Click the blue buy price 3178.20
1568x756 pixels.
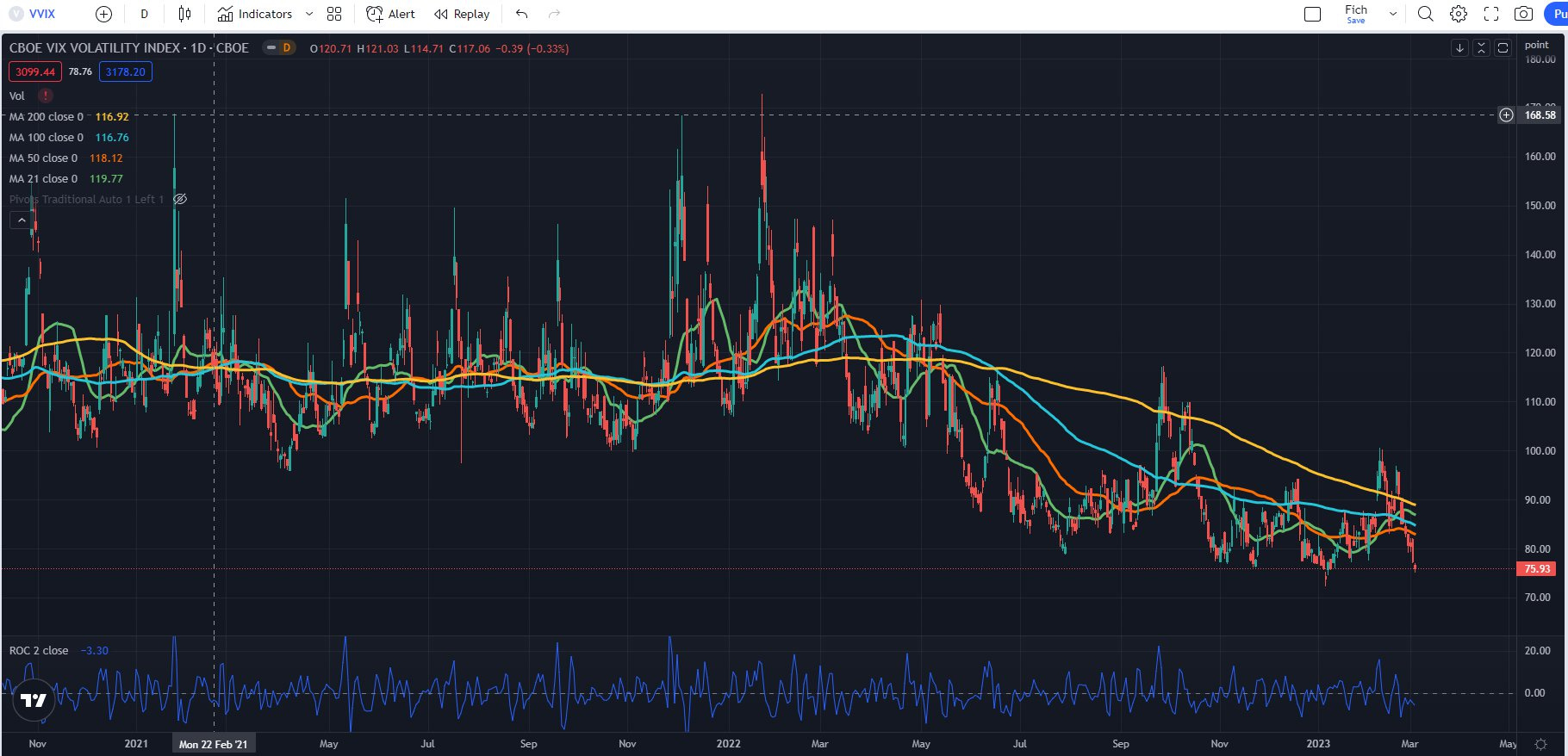[x=126, y=72]
